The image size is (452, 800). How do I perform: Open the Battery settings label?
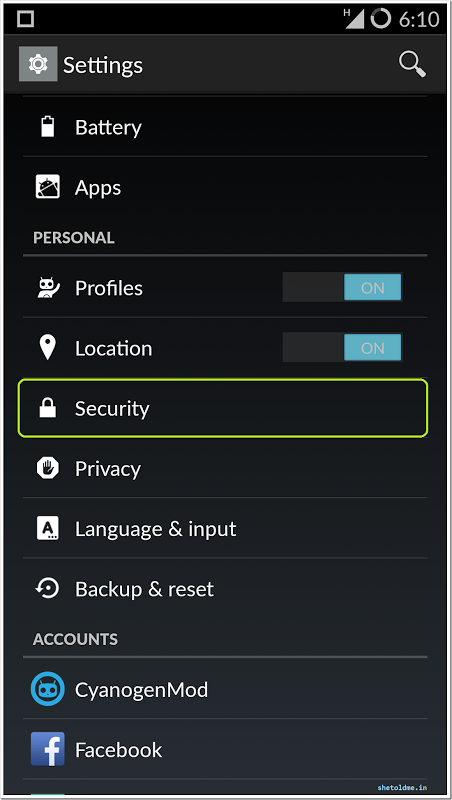(108, 127)
